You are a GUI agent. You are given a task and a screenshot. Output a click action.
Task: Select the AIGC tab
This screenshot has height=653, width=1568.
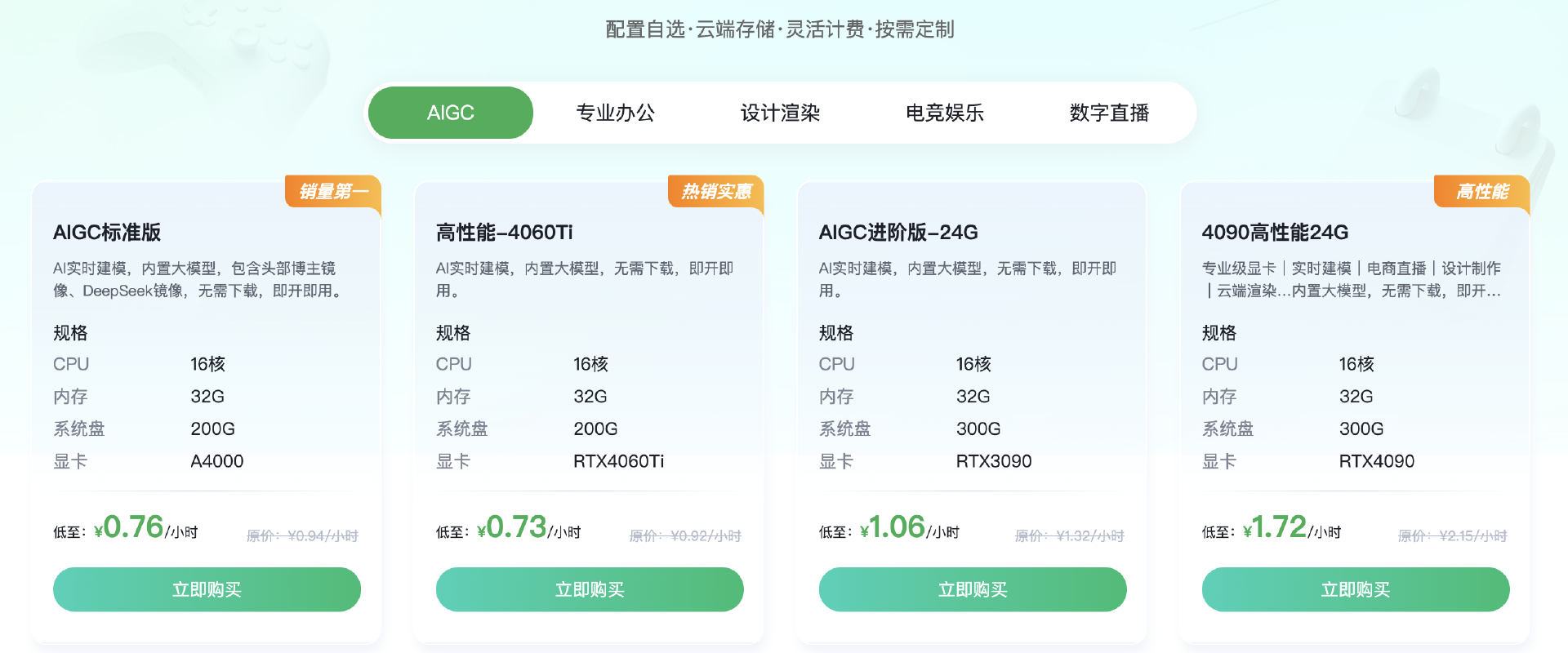(451, 113)
